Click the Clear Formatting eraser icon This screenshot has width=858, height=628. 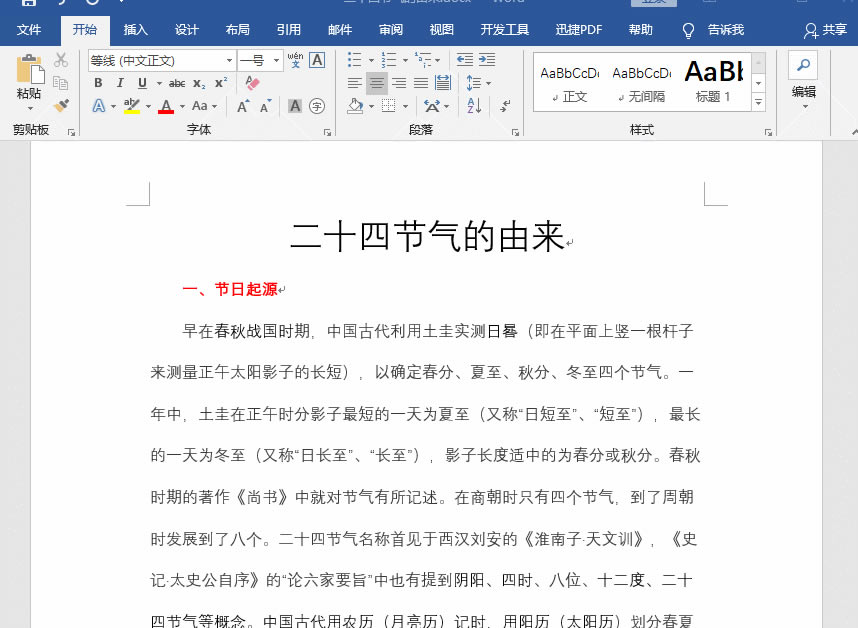[252, 83]
